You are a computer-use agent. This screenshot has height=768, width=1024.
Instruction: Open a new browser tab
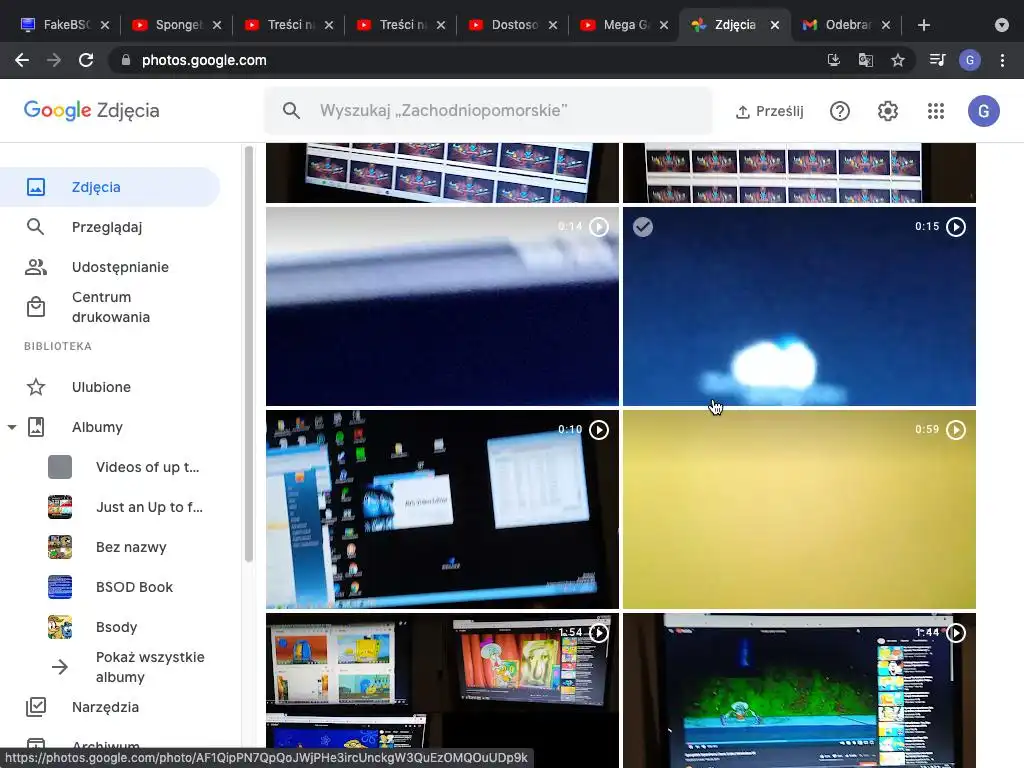point(923,25)
